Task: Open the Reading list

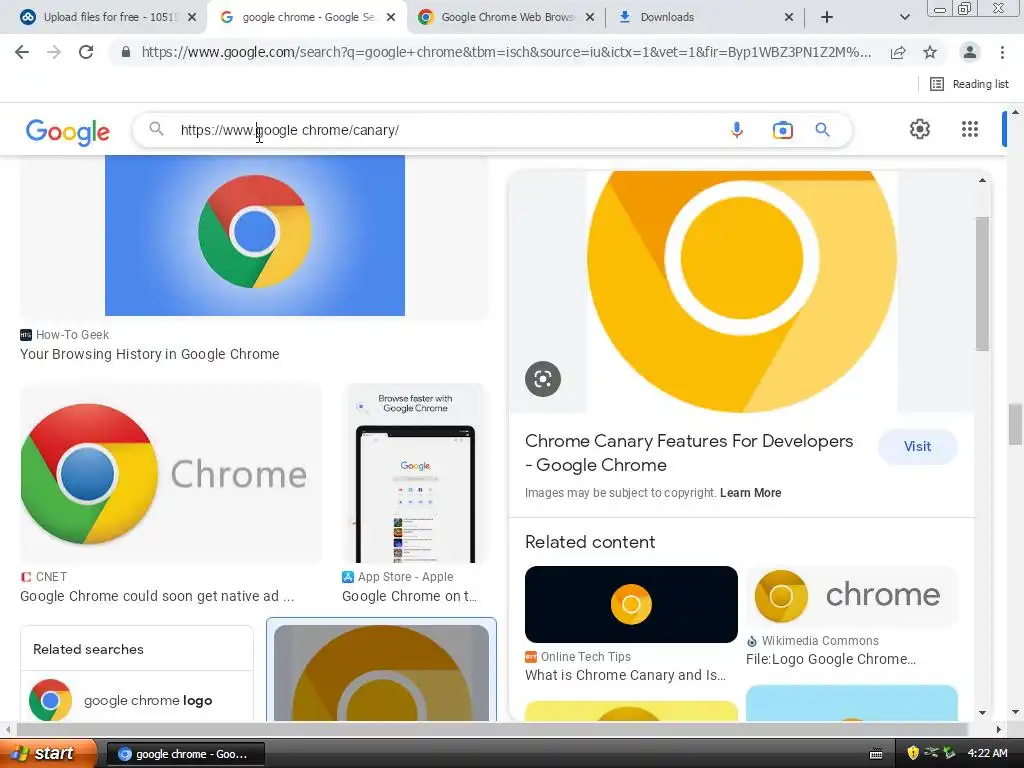Action: click(x=969, y=84)
